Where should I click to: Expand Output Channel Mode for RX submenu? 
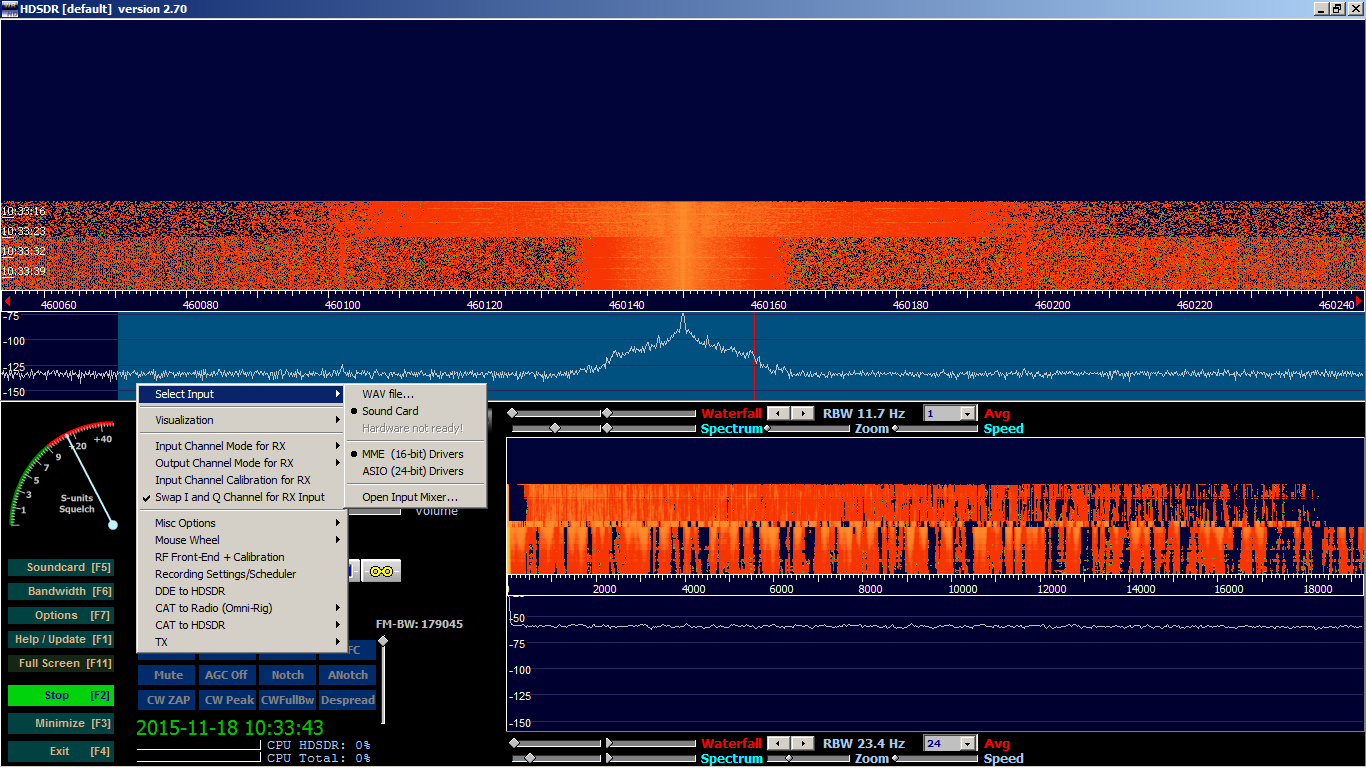coord(241,463)
